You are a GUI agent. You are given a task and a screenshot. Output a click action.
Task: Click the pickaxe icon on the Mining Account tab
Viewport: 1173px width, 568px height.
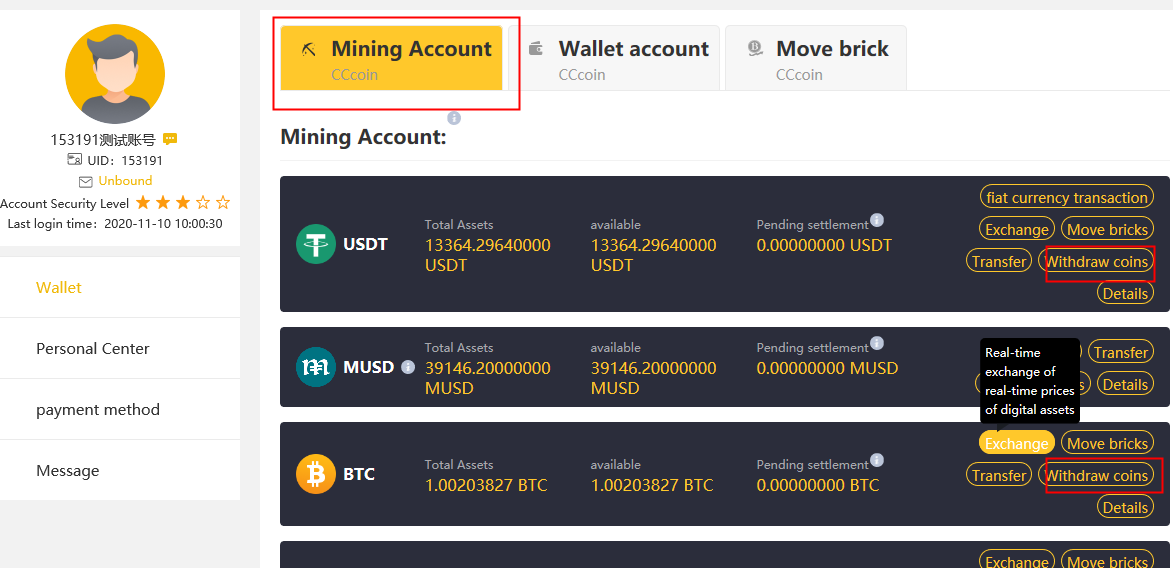tap(309, 49)
